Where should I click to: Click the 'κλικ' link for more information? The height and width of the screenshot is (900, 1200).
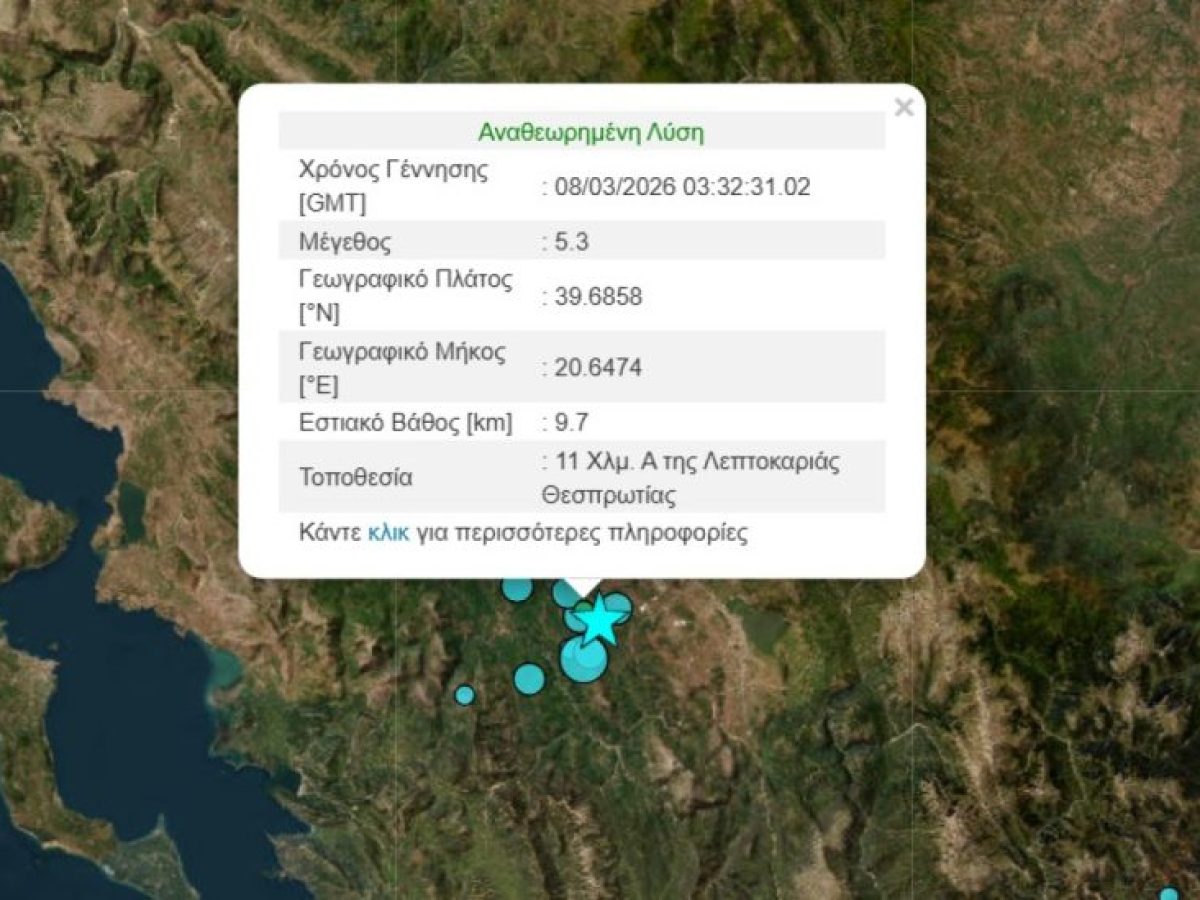click(x=388, y=532)
